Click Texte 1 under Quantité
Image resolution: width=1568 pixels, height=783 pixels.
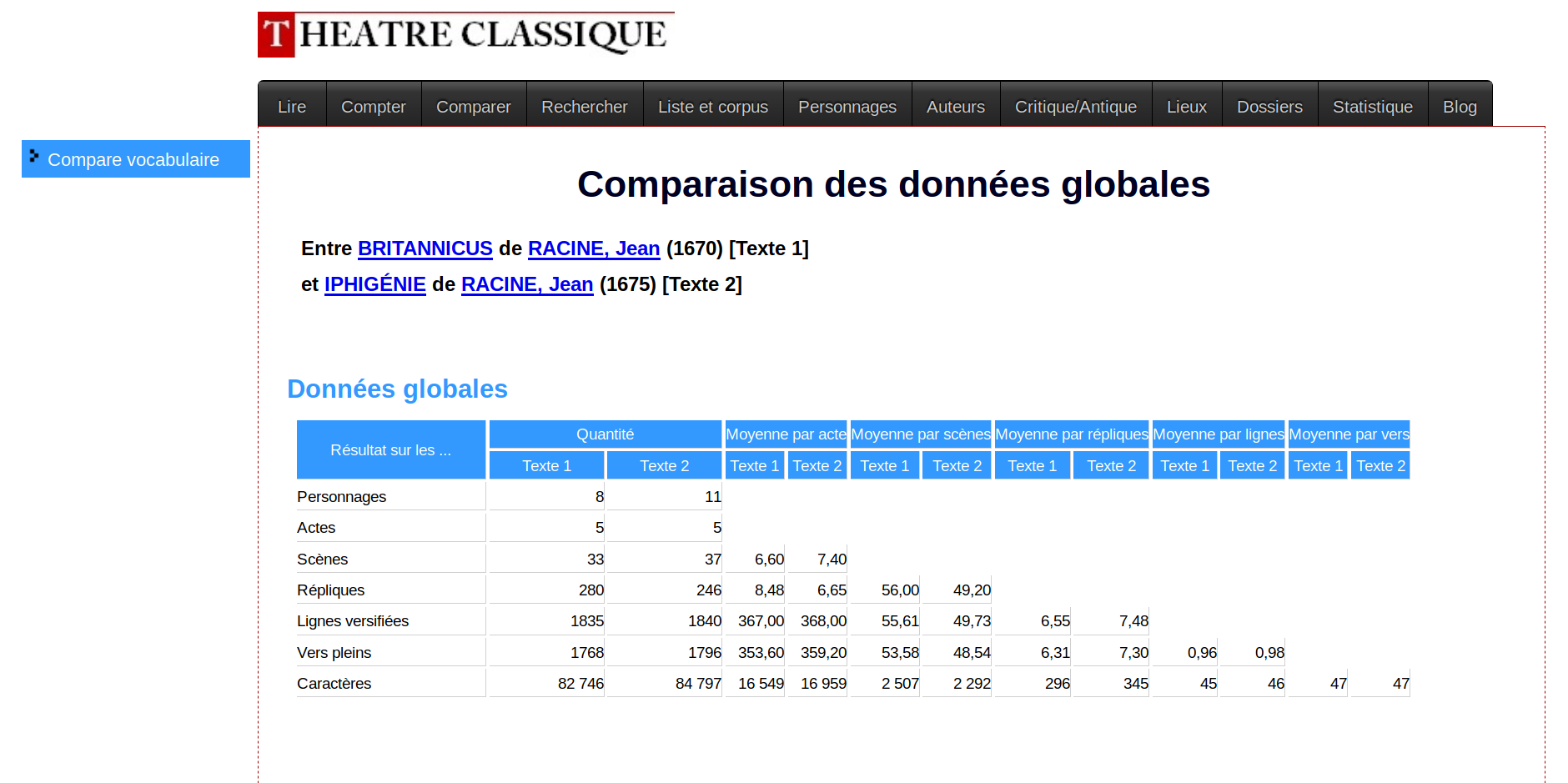(x=547, y=465)
